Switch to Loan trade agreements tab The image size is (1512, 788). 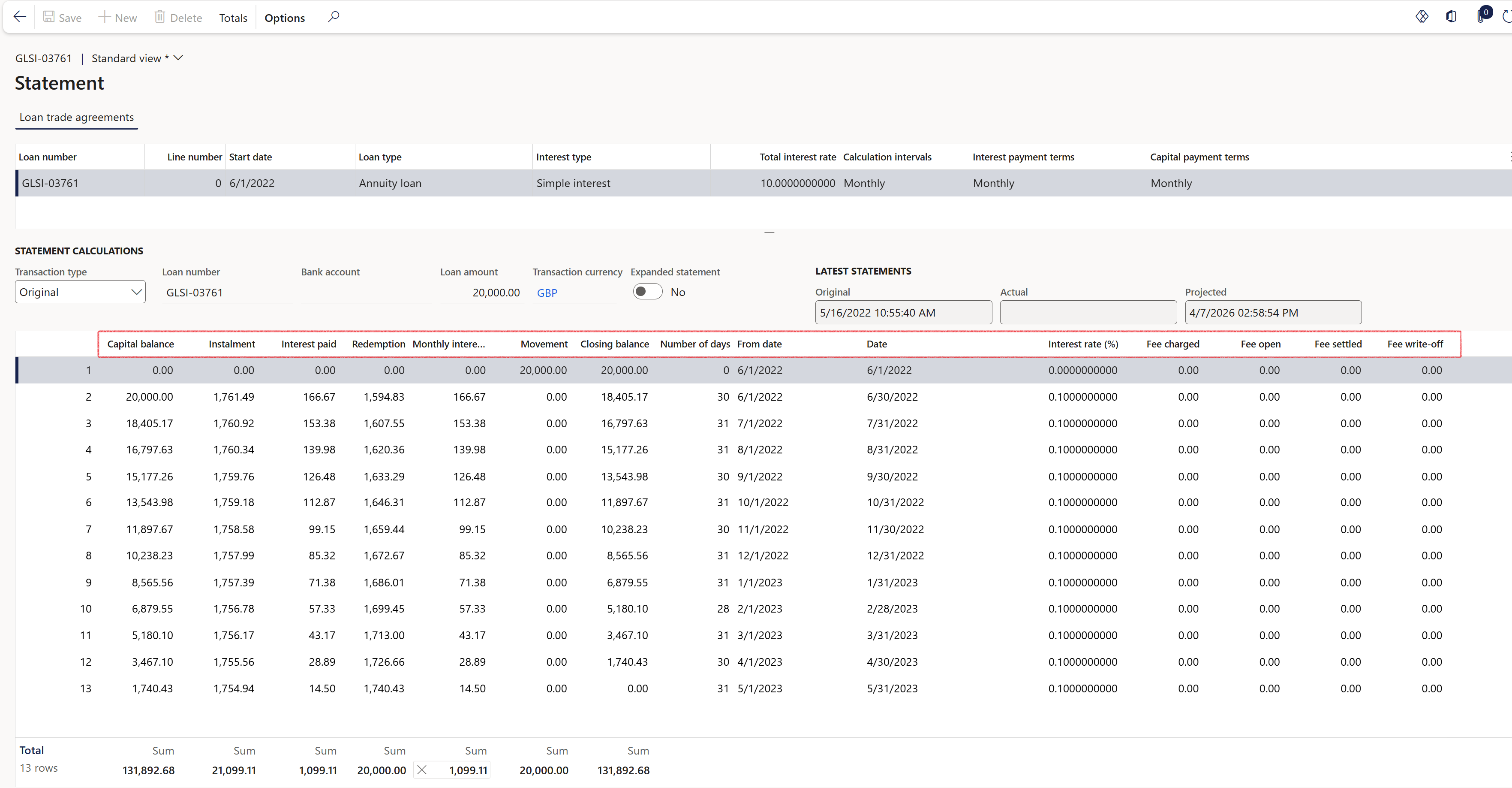pyautogui.click(x=76, y=118)
